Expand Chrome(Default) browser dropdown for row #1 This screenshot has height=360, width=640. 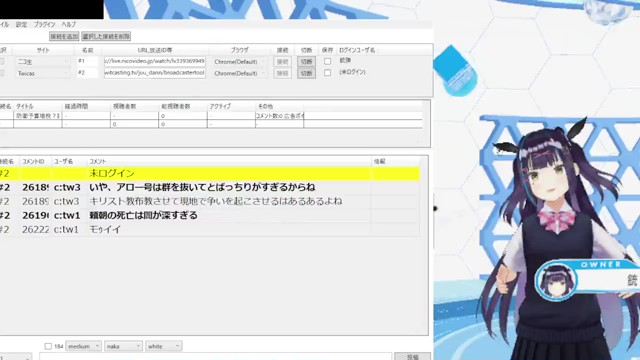[239, 62]
